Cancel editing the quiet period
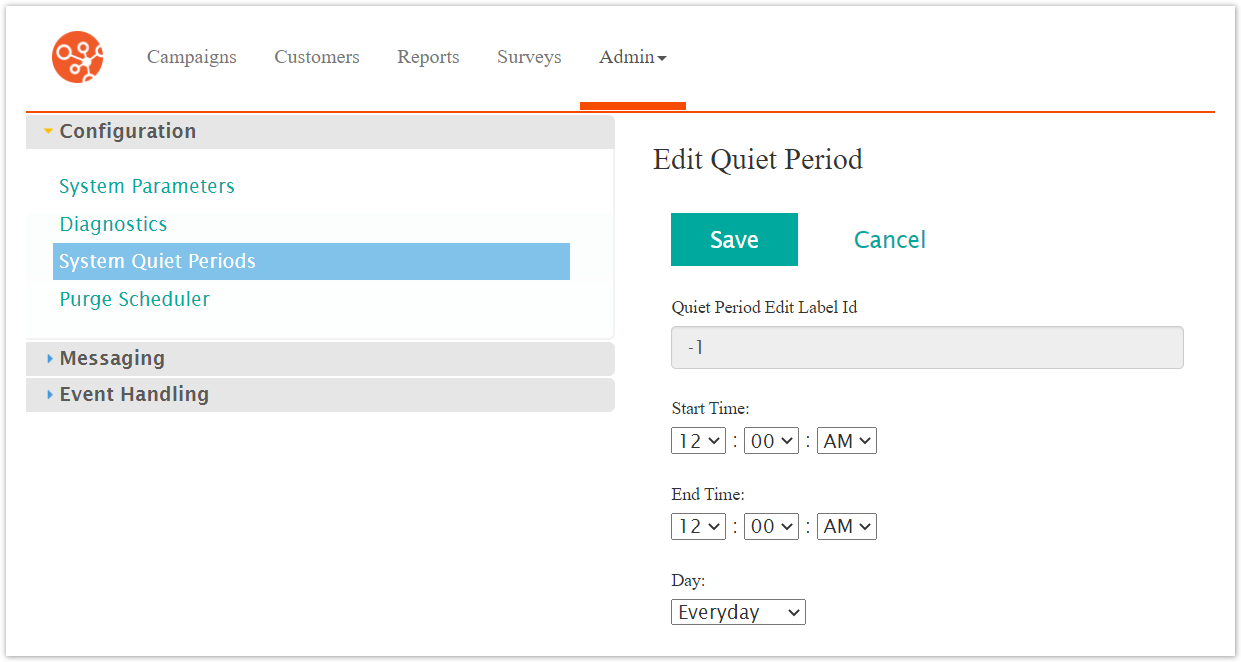This screenshot has height=662, width=1241. [889, 240]
